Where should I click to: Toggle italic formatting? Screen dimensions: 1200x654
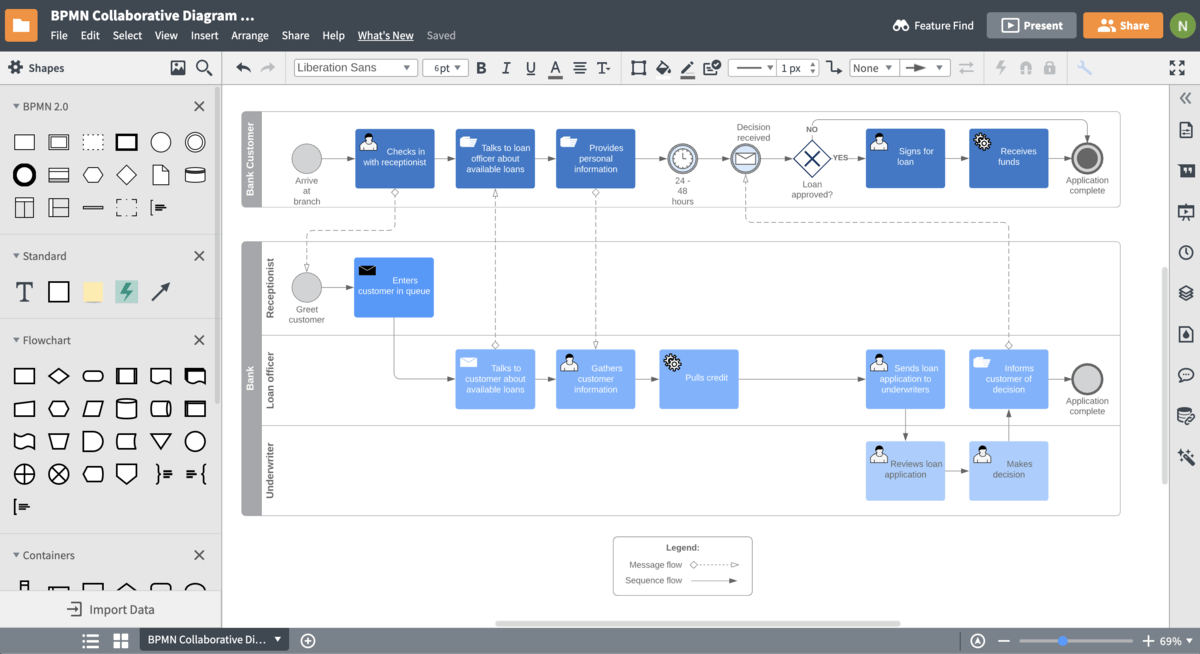click(x=506, y=68)
